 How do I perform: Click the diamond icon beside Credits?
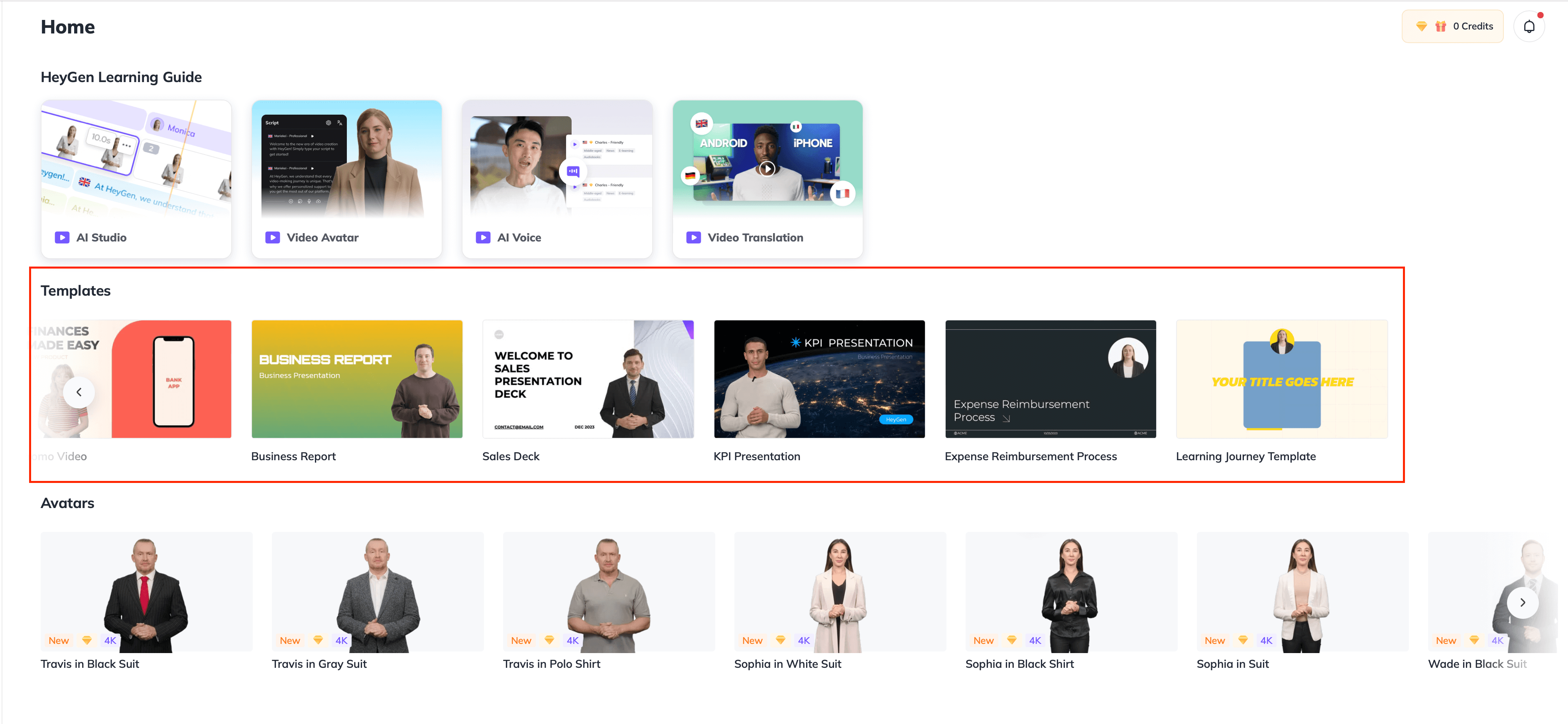[x=1421, y=26]
